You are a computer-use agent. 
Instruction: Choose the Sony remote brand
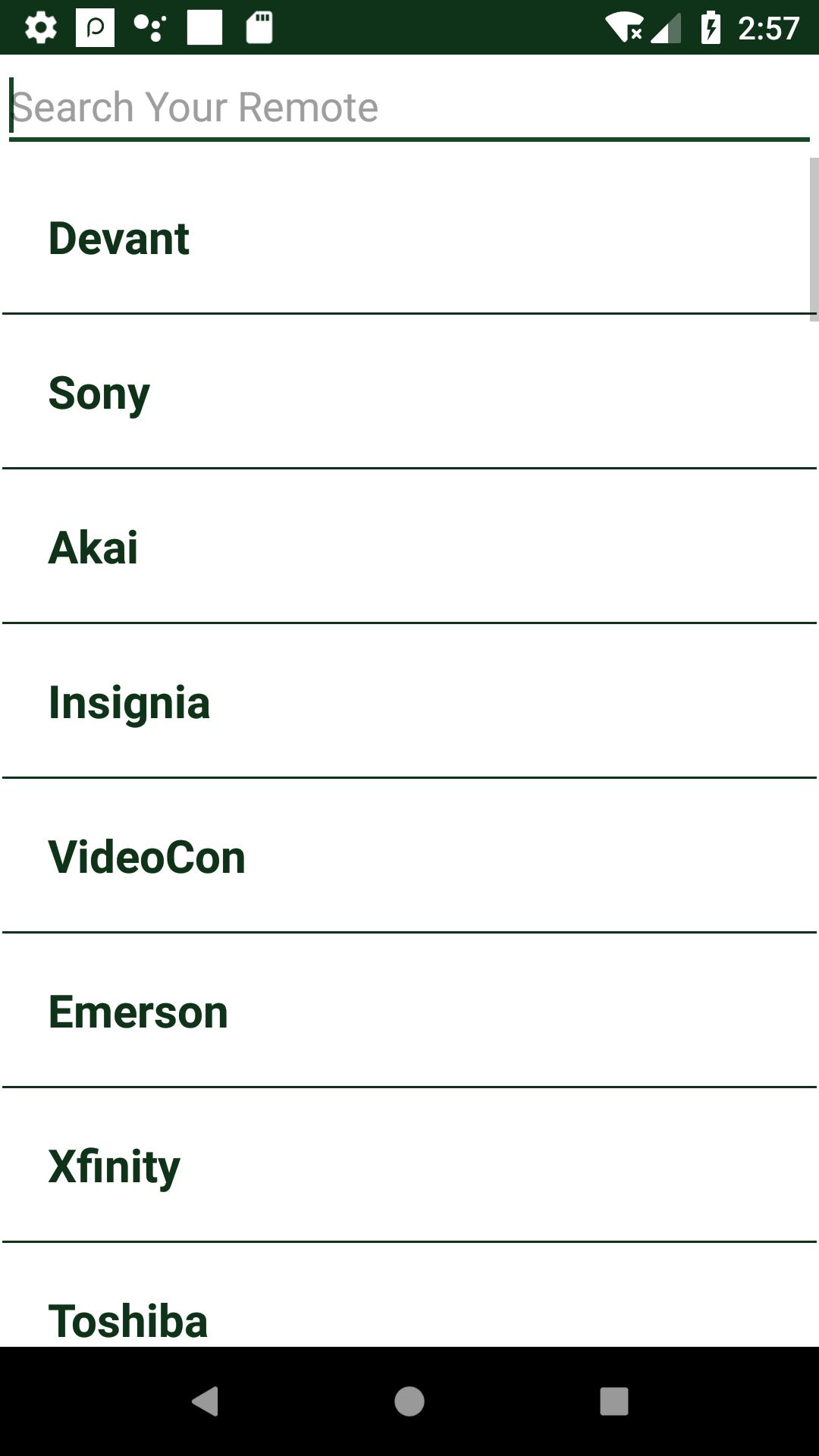(x=409, y=393)
